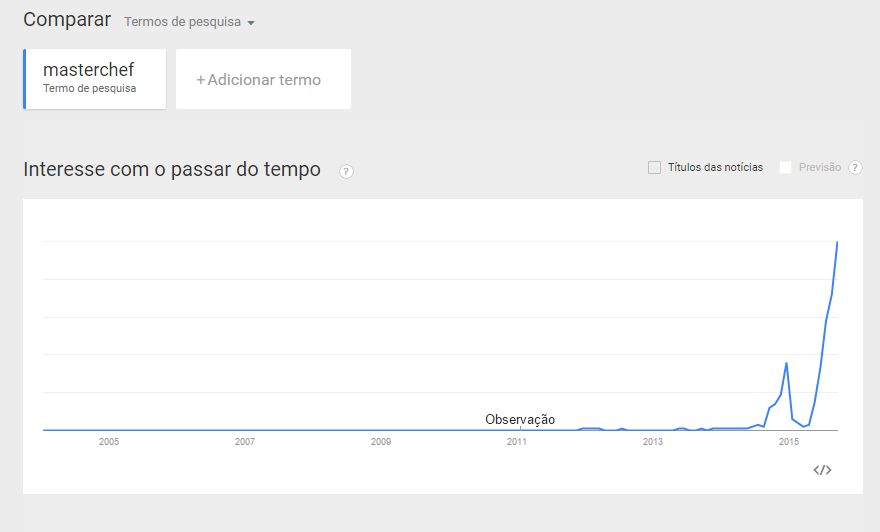Click the Termo de pesquisa label under masterchef

click(89, 88)
